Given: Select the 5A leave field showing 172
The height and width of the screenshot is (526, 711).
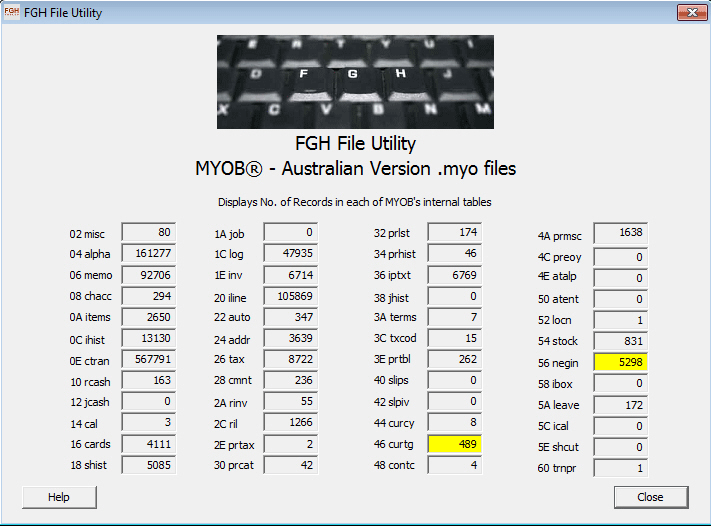Looking at the screenshot, I should tap(620, 405).
